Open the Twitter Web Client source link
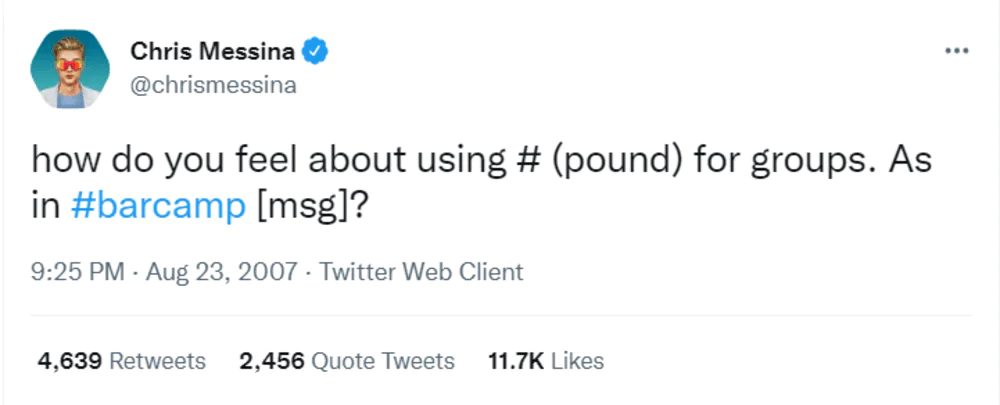This screenshot has height=405, width=1000. (x=421, y=271)
